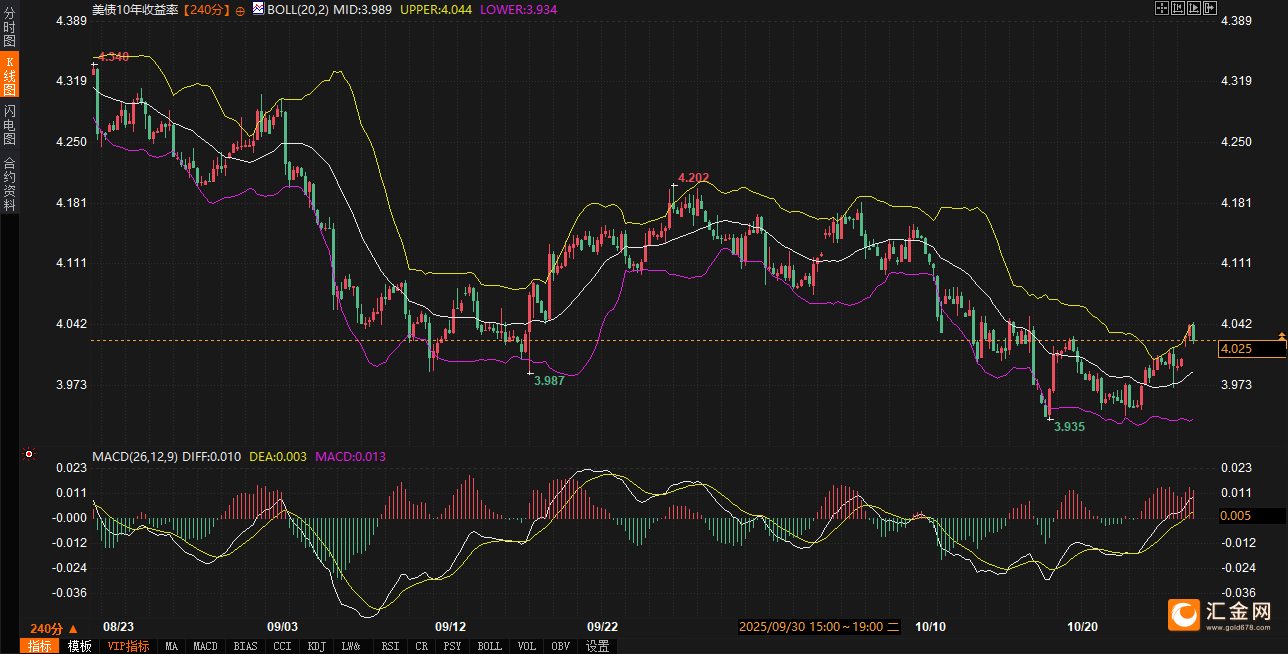Image resolution: width=1288 pixels, height=654 pixels.
Task: Click the red target icon beside MACD panel
Action: pyautogui.click(x=29, y=455)
